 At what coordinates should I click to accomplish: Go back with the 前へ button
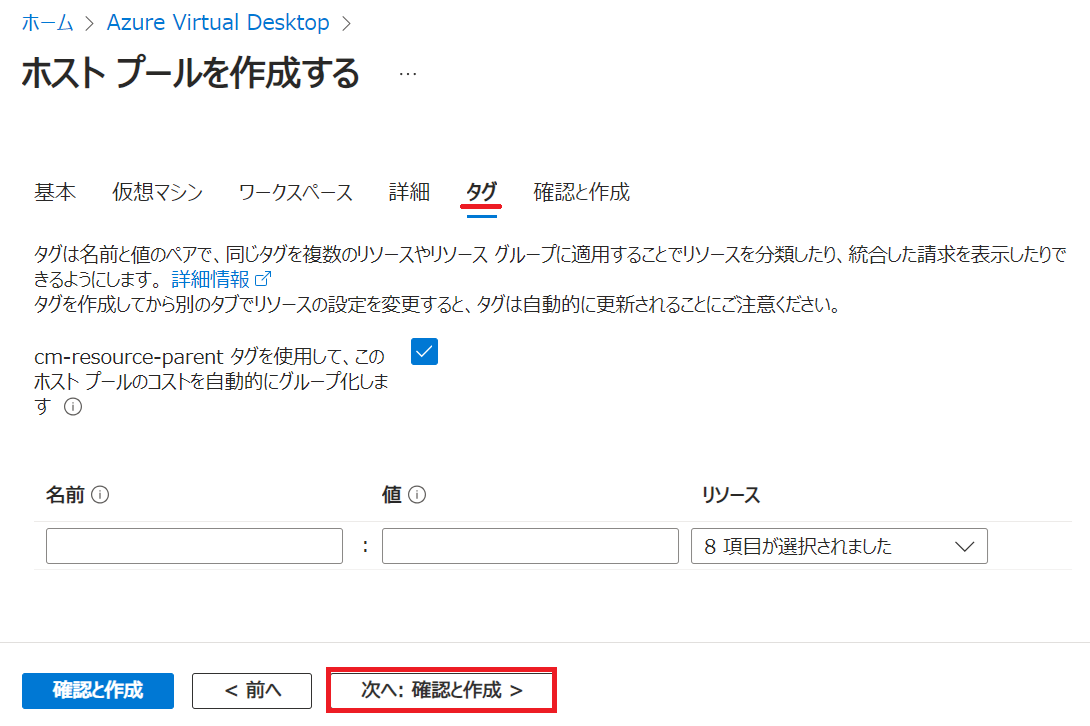click(252, 691)
